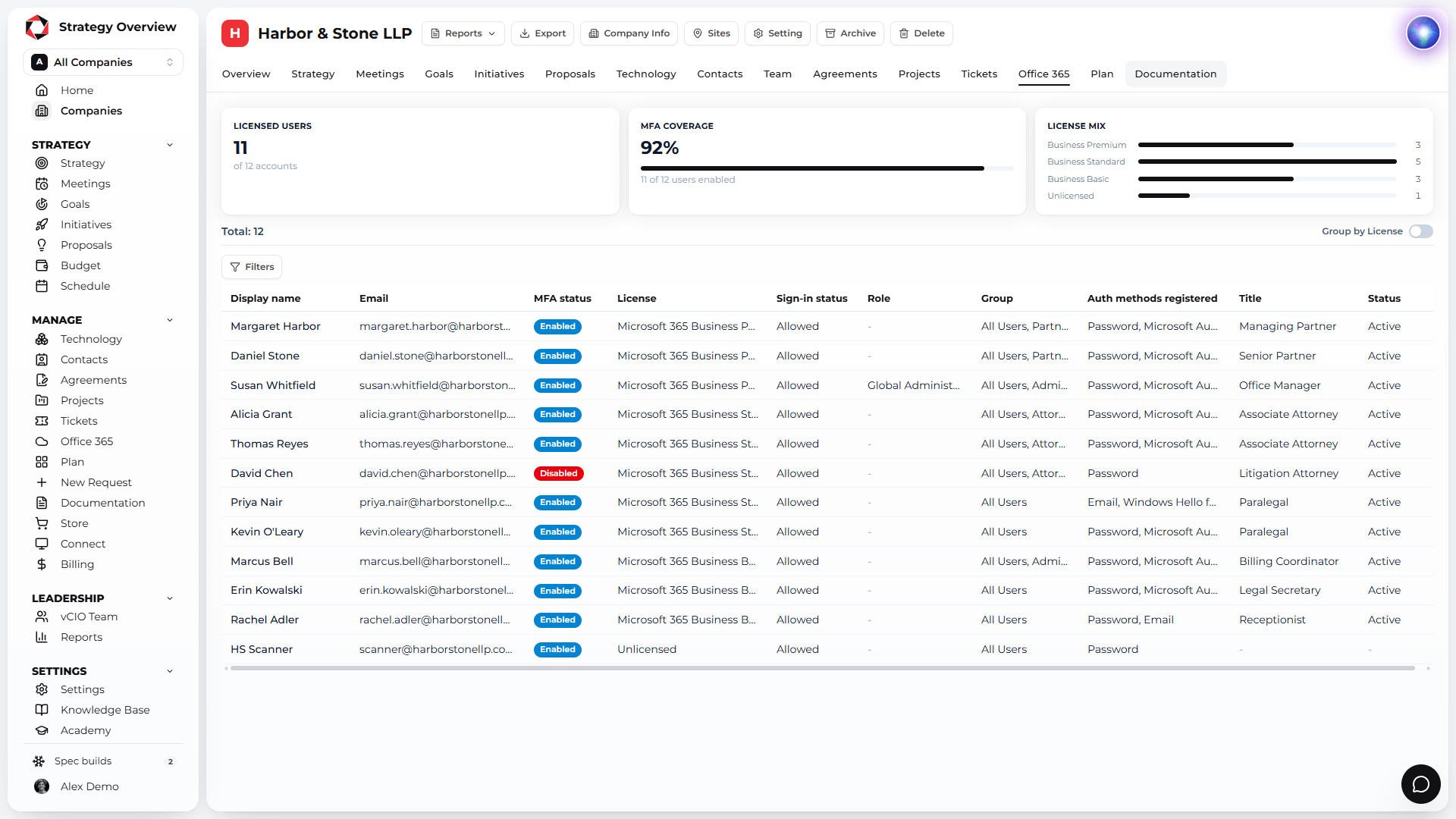Open the All Companies selector

pos(103,62)
